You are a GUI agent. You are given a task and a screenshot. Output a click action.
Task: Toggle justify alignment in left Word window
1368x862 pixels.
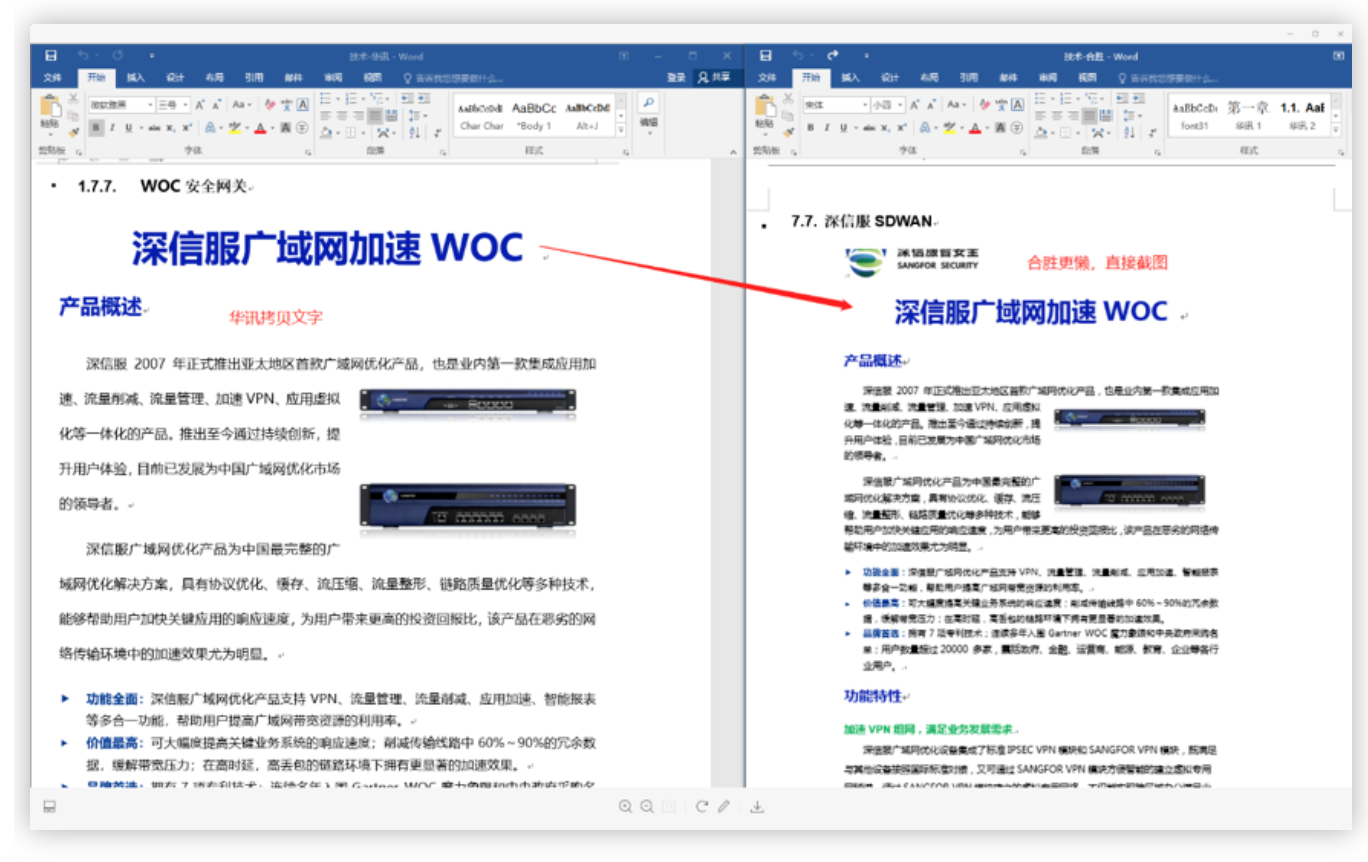375,116
